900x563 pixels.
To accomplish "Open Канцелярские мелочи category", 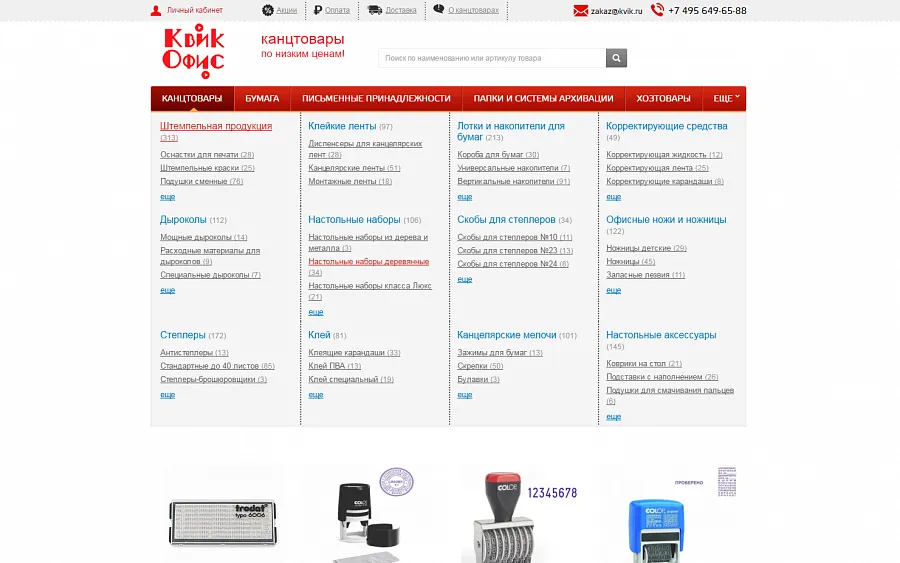I will coord(507,335).
